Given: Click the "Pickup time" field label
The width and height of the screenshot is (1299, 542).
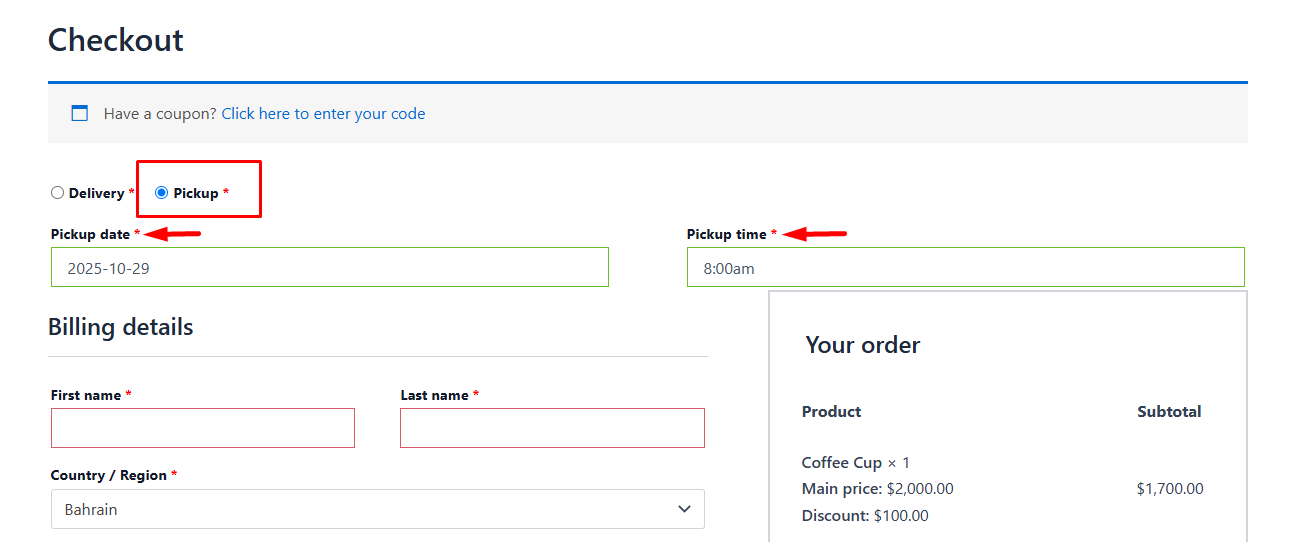Looking at the screenshot, I should [x=726, y=234].
